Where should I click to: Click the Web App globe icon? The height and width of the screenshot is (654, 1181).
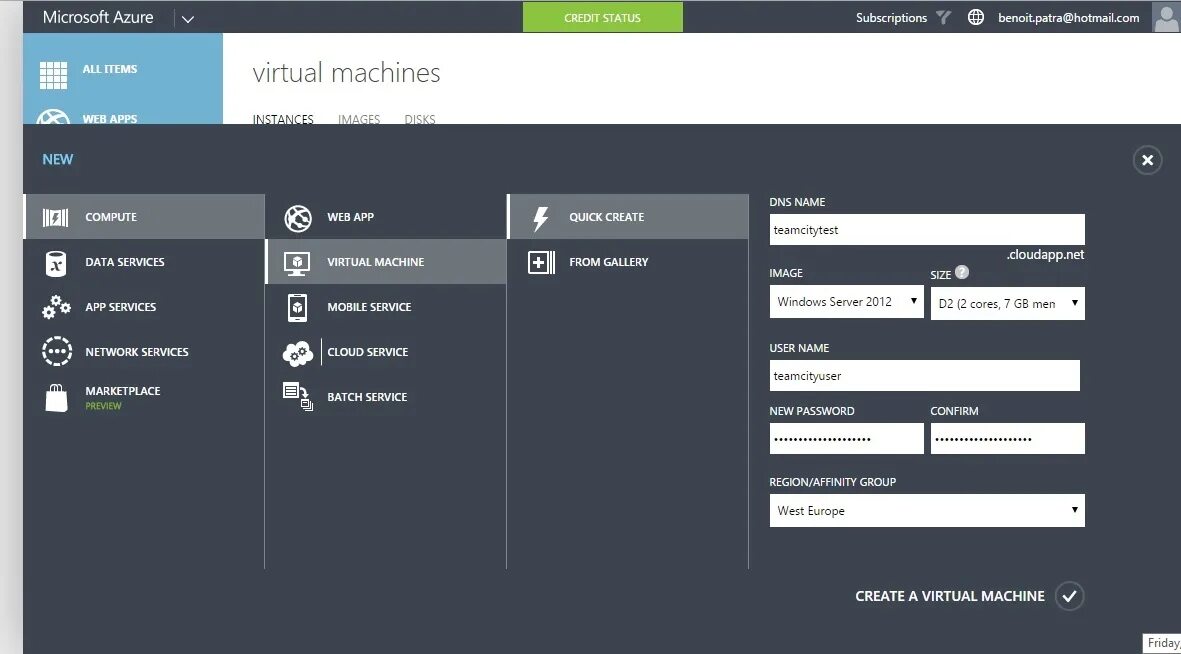click(298, 218)
